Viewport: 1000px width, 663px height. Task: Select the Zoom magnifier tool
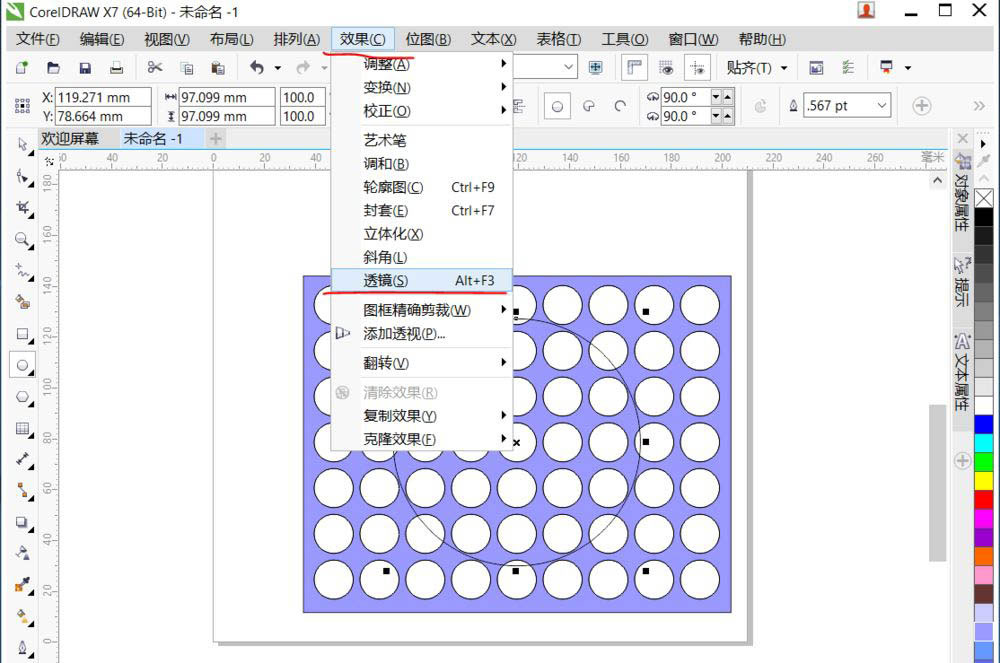(22, 240)
